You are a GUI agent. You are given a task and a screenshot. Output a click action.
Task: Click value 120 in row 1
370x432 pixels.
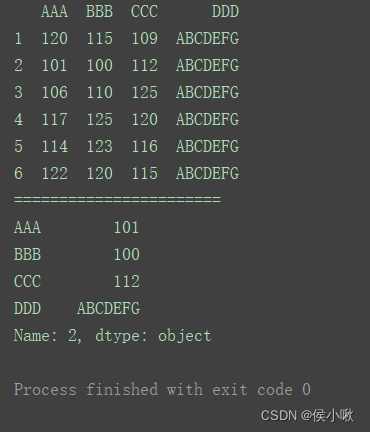coord(55,38)
